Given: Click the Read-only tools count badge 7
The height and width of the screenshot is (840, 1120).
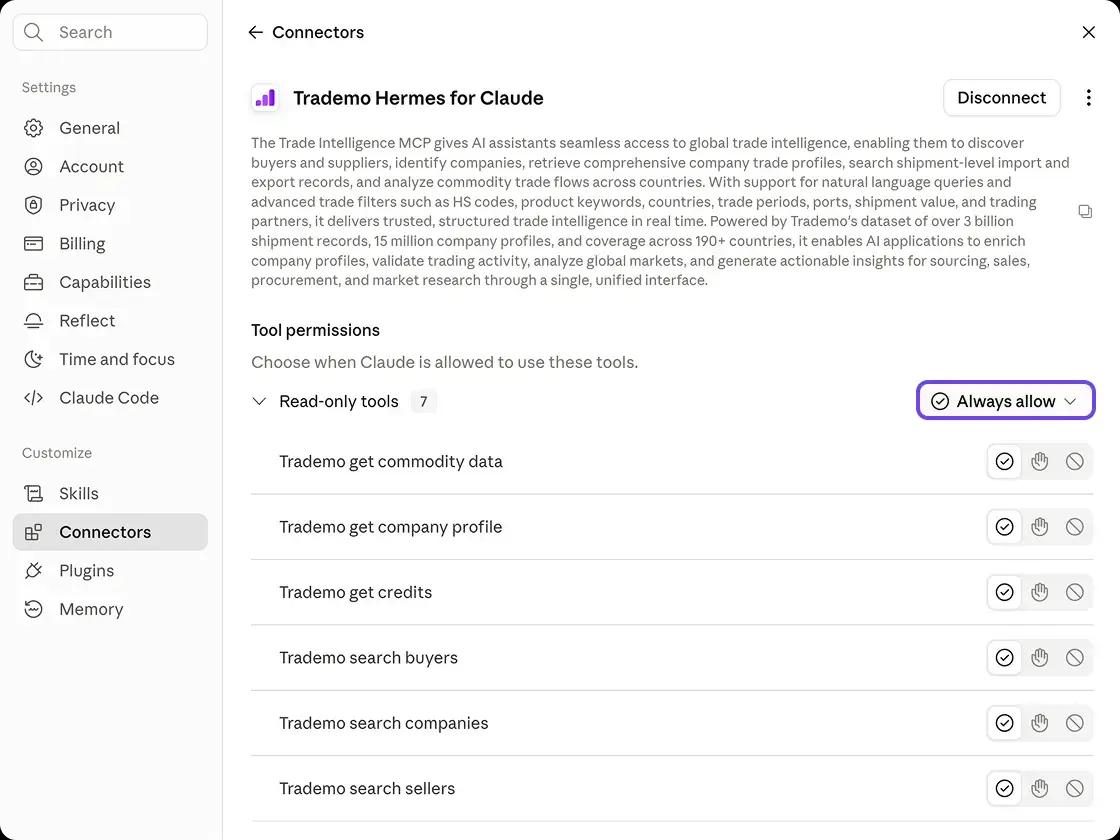Looking at the screenshot, I should pos(424,401).
